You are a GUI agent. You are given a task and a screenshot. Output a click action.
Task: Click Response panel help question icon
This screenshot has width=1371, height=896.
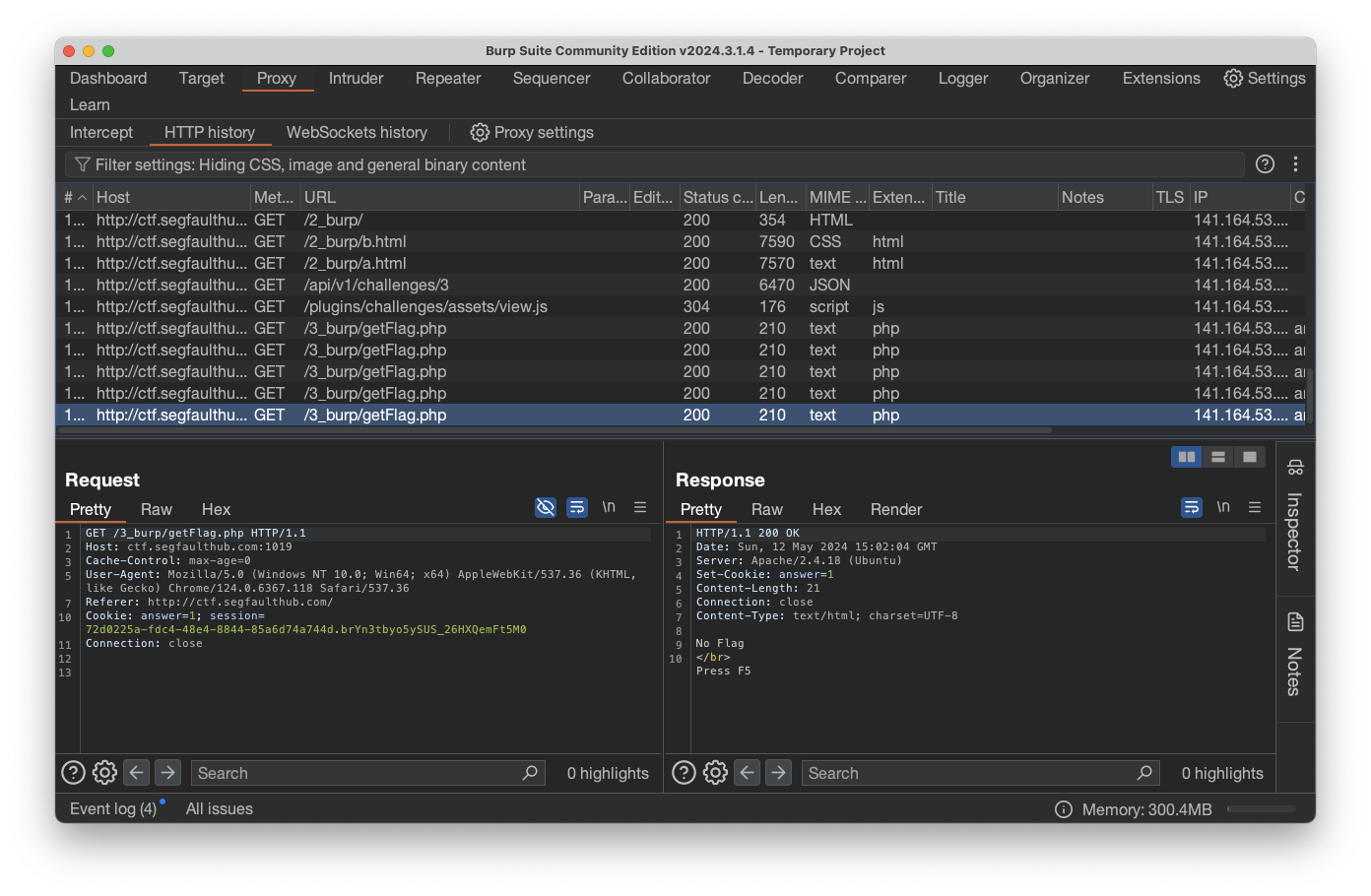click(684, 773)
